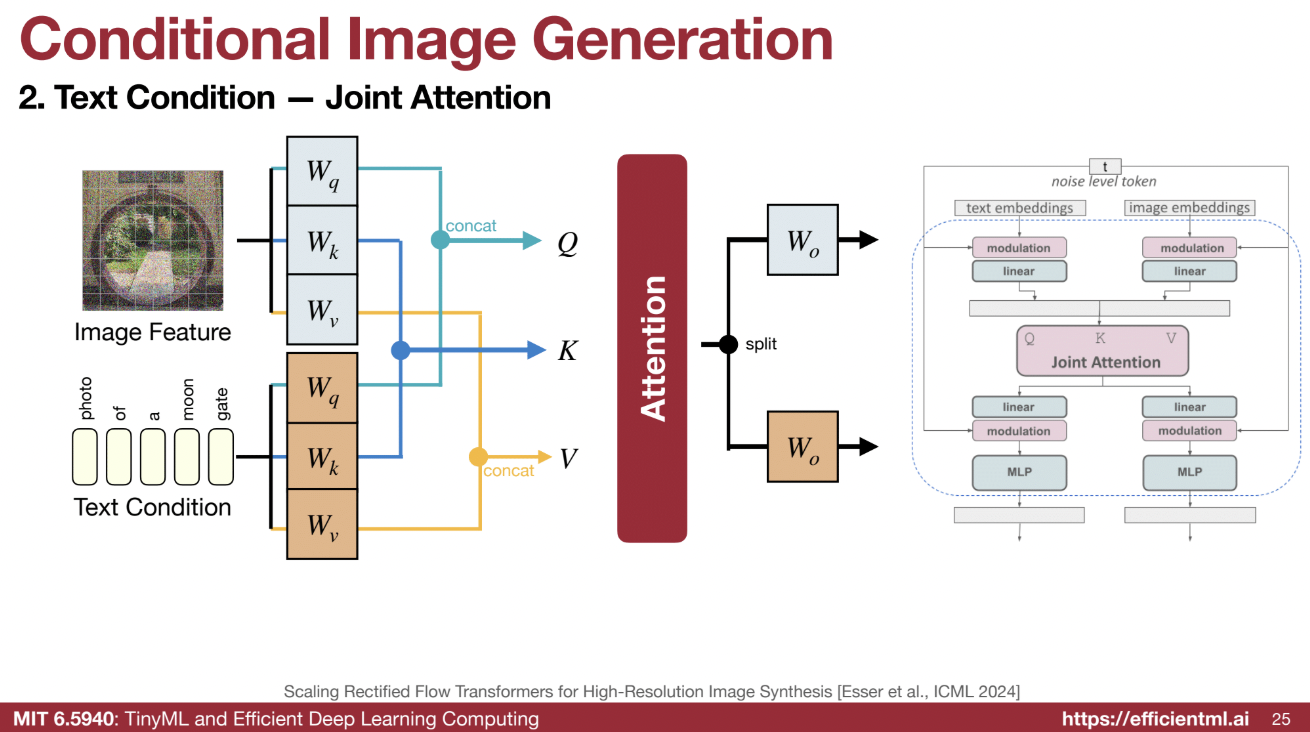Click the 'text embeddings' label box

tap(1019, 208)
